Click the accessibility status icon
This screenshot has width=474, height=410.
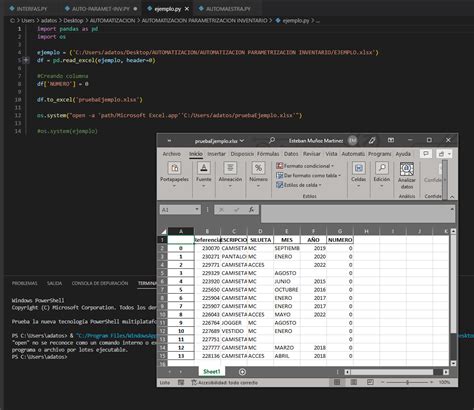coord(194,382)
